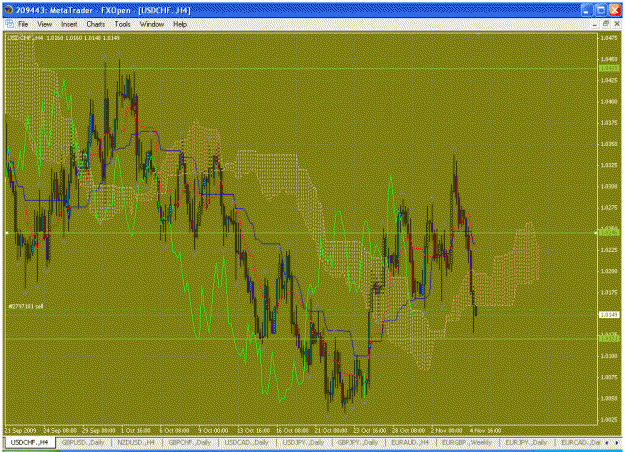Open the Help menu
Screen dimensions: 625x452
click(x=180, y=24)
